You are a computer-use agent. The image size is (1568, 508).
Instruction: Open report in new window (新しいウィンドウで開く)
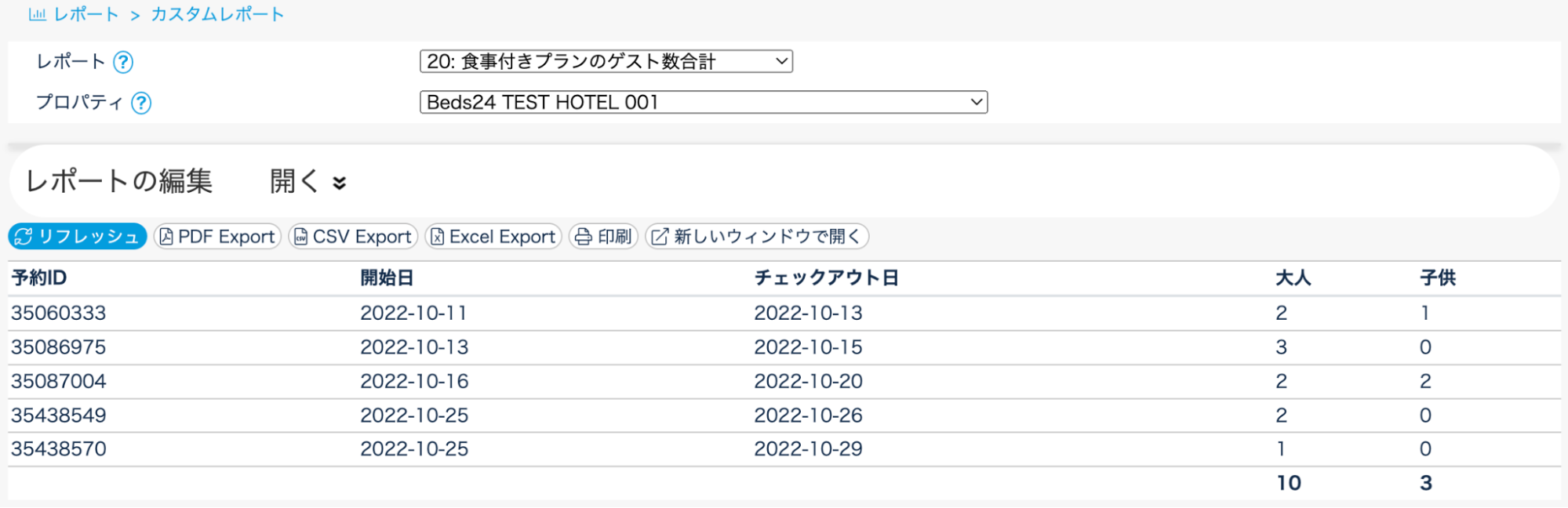click(757, 237)
